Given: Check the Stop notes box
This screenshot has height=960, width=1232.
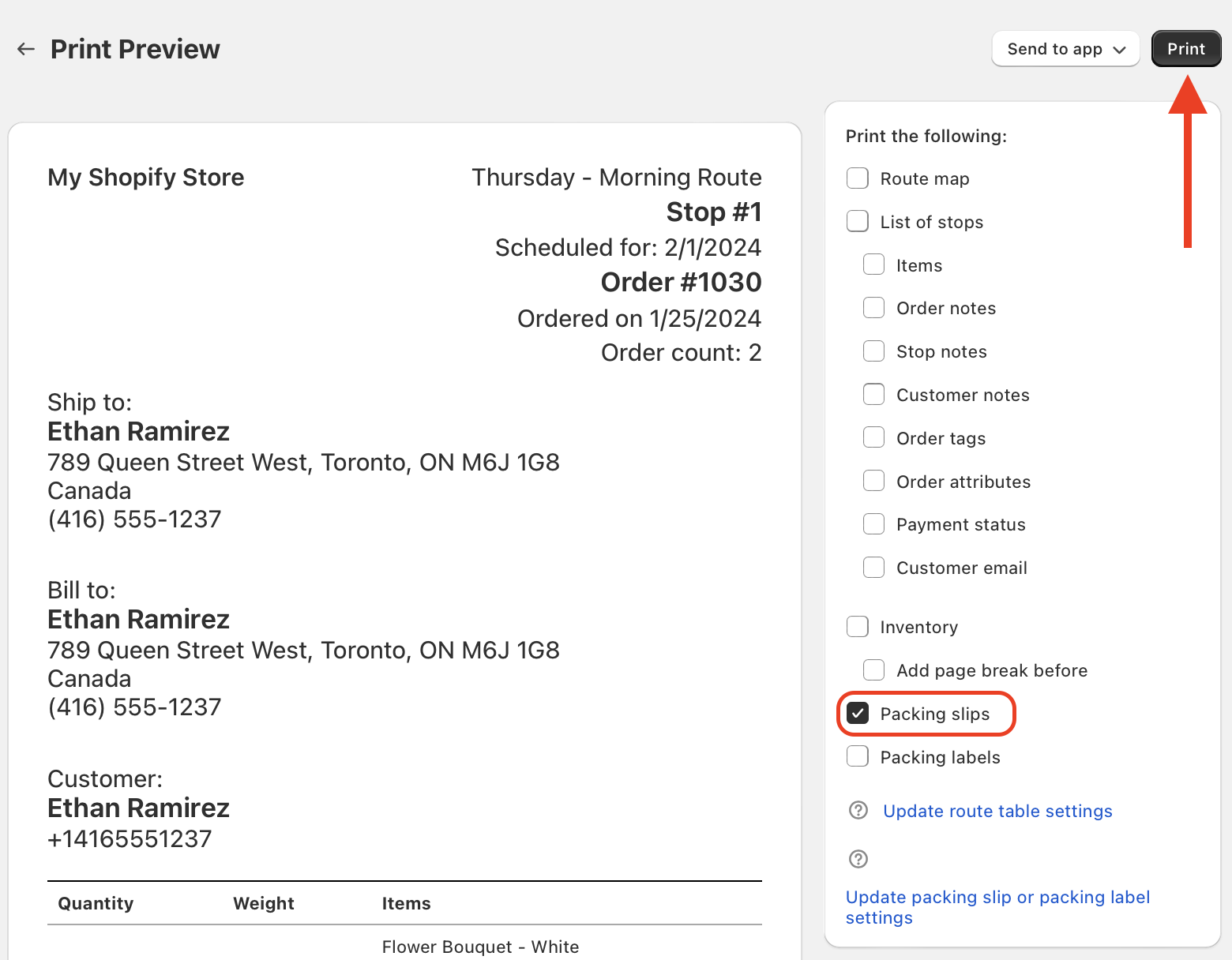Looking at the screenshot, I should point(873,351).
